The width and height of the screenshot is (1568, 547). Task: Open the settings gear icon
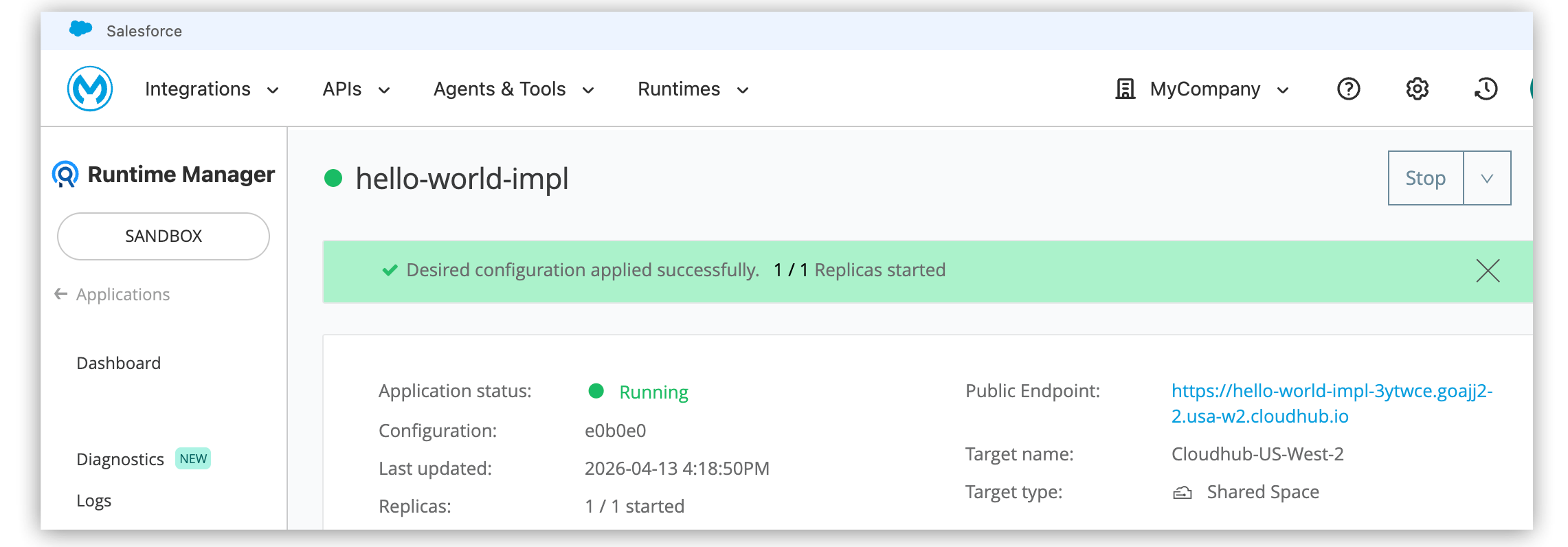(1417, 89)
